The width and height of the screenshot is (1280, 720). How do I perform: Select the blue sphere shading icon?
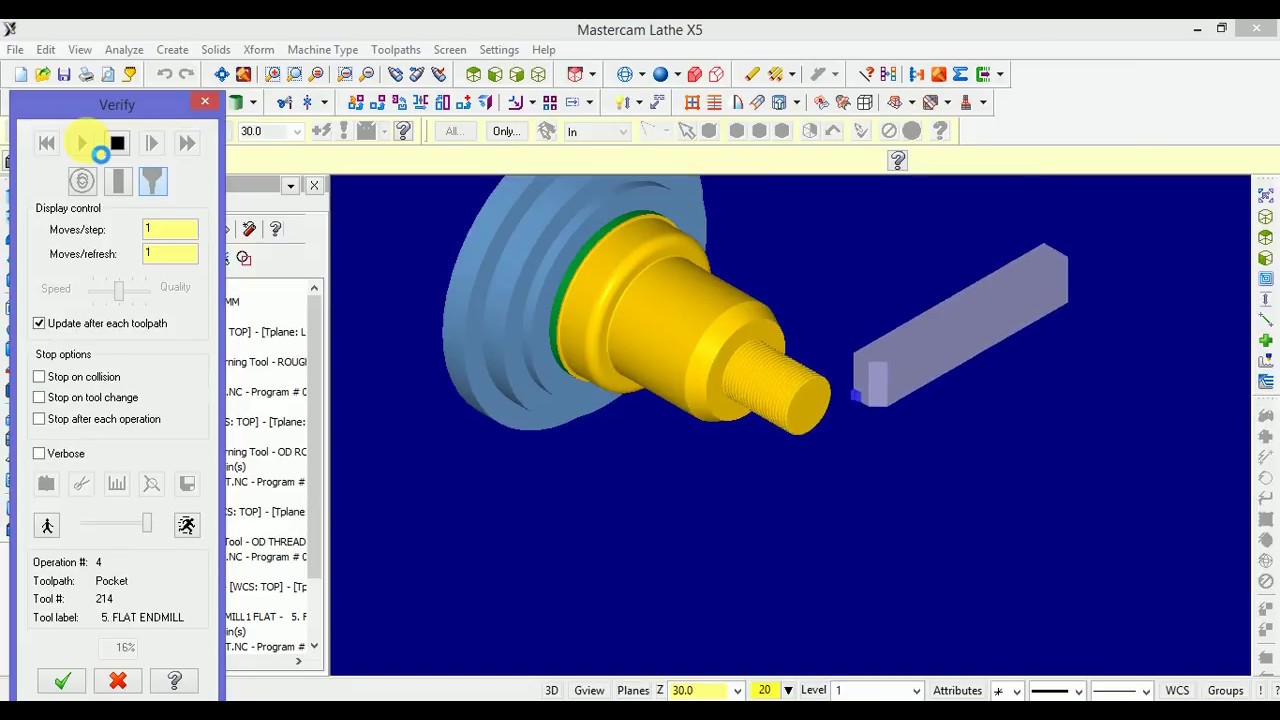(660, 74)
